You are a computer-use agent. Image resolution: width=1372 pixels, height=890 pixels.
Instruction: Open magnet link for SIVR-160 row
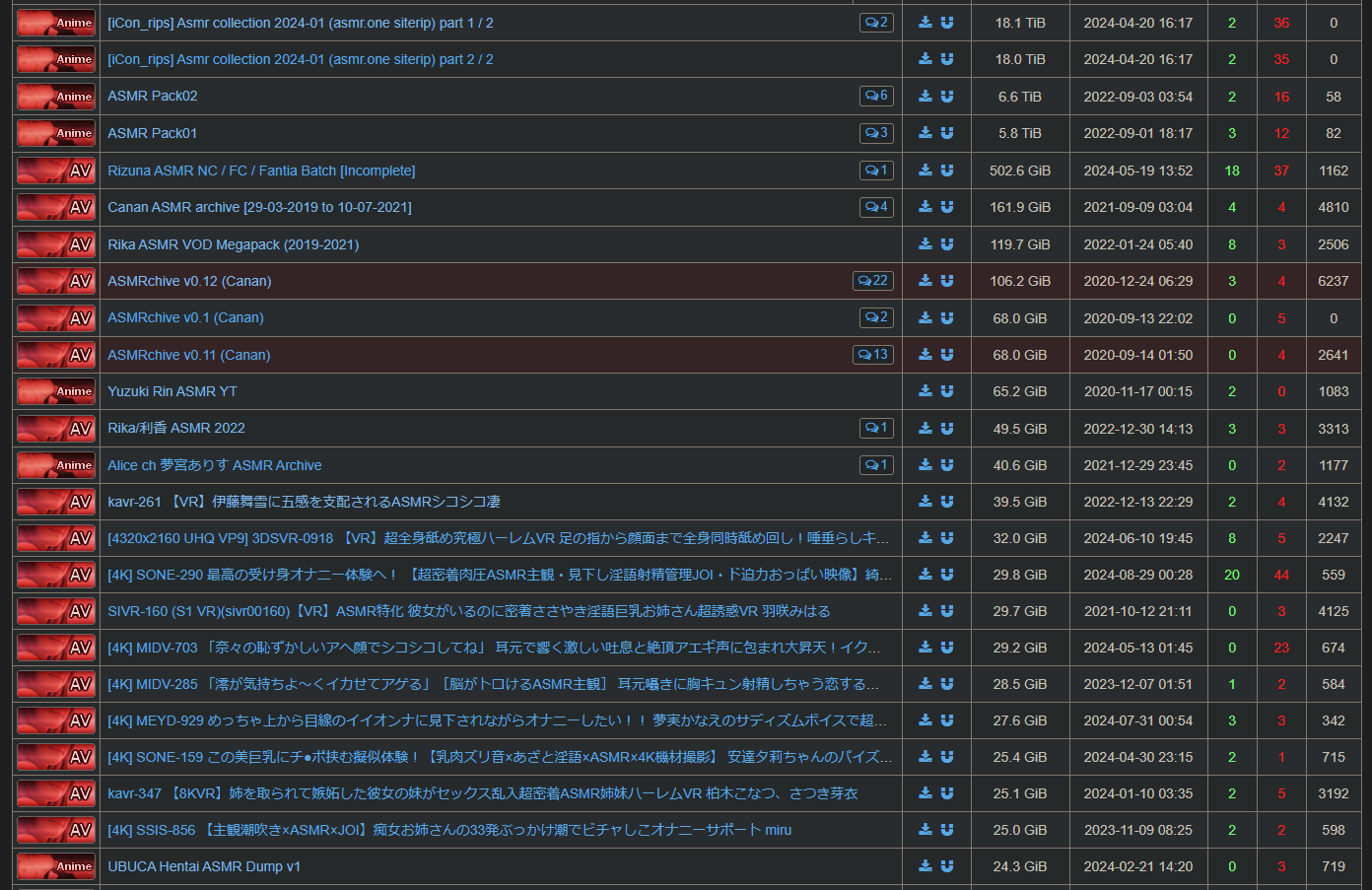(947, 611)
